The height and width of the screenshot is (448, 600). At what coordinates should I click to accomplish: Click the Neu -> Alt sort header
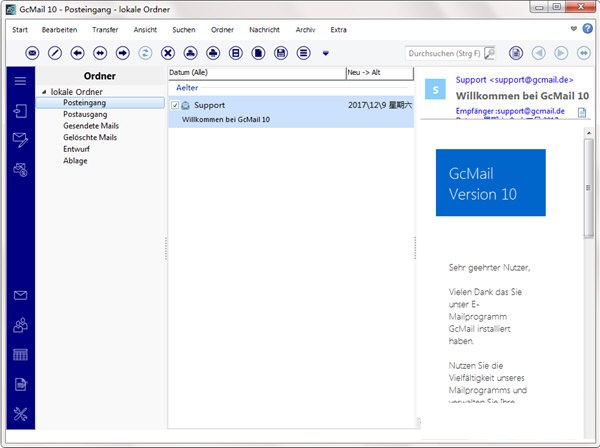point(380,73)
